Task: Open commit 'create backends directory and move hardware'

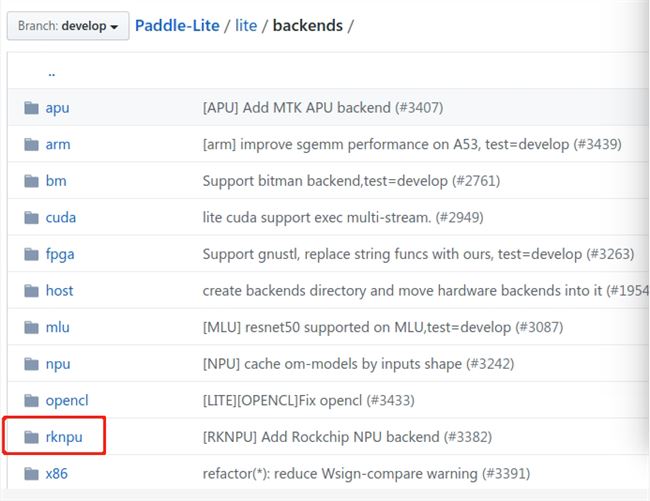Action: pyautogui.click(x=425, y=291)
